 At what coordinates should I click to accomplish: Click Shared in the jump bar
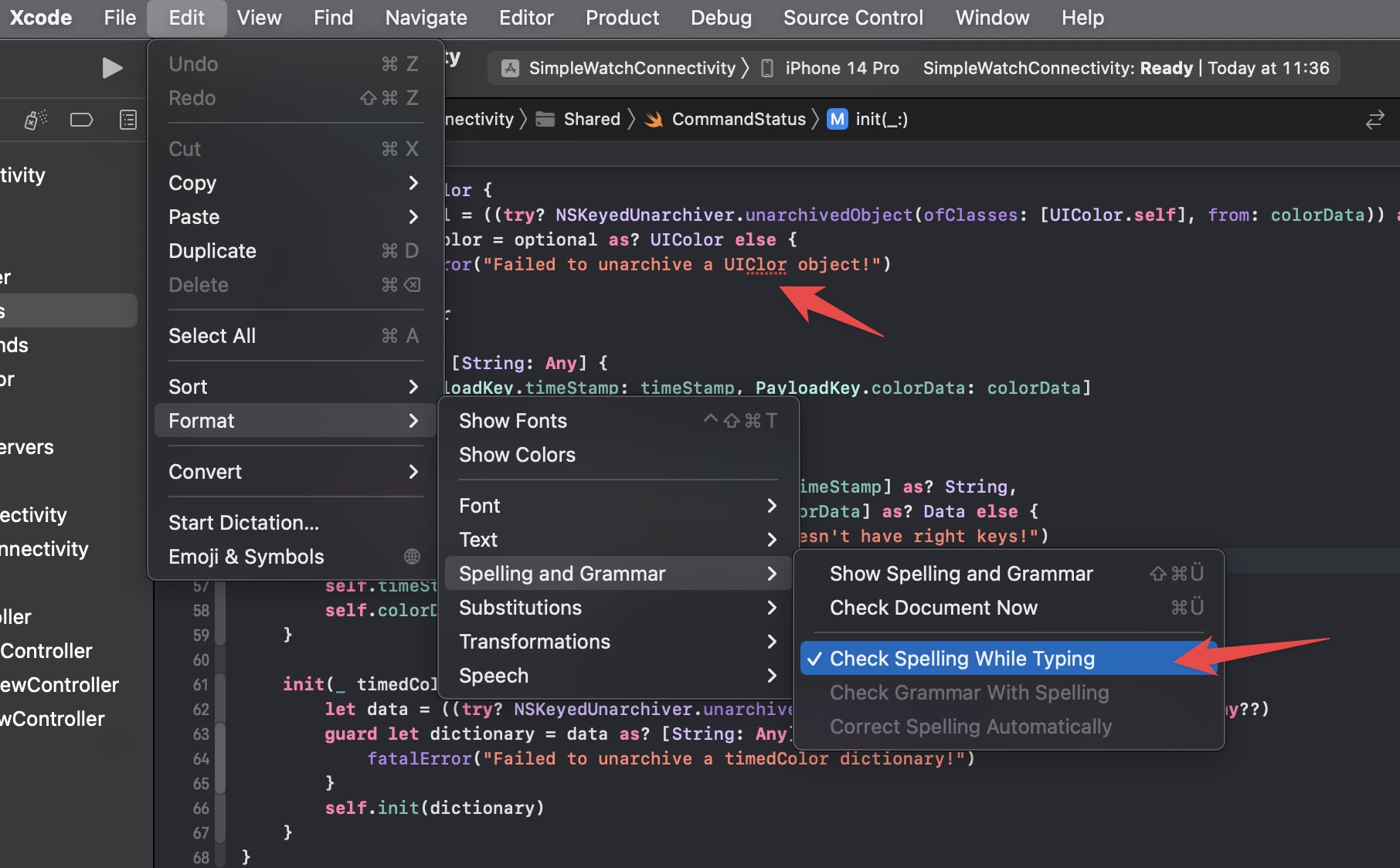coord(592,119)
